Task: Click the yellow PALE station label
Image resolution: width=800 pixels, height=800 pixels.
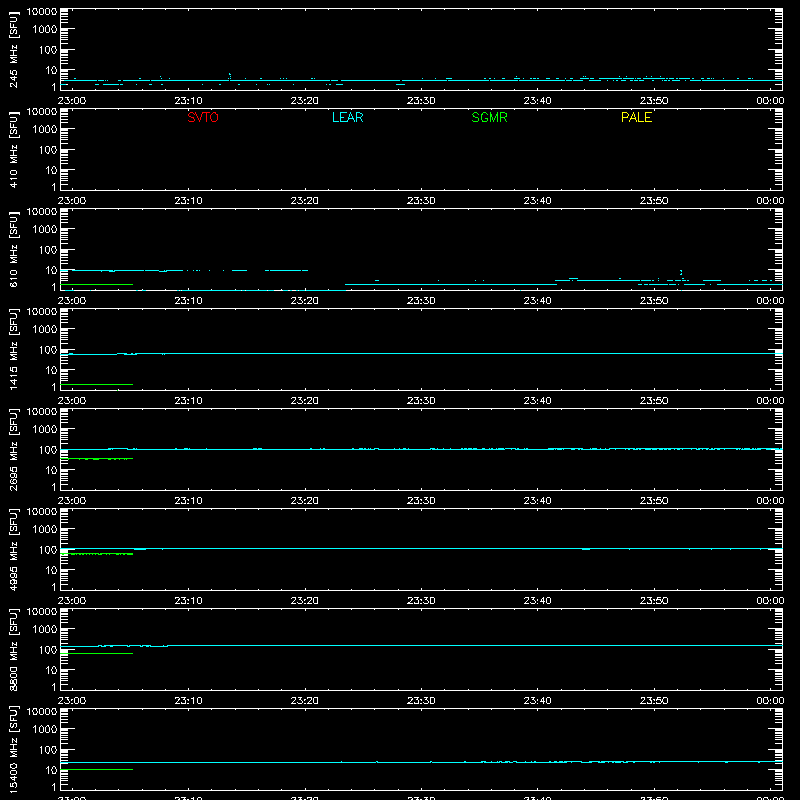Action: (x=636, y=117)
